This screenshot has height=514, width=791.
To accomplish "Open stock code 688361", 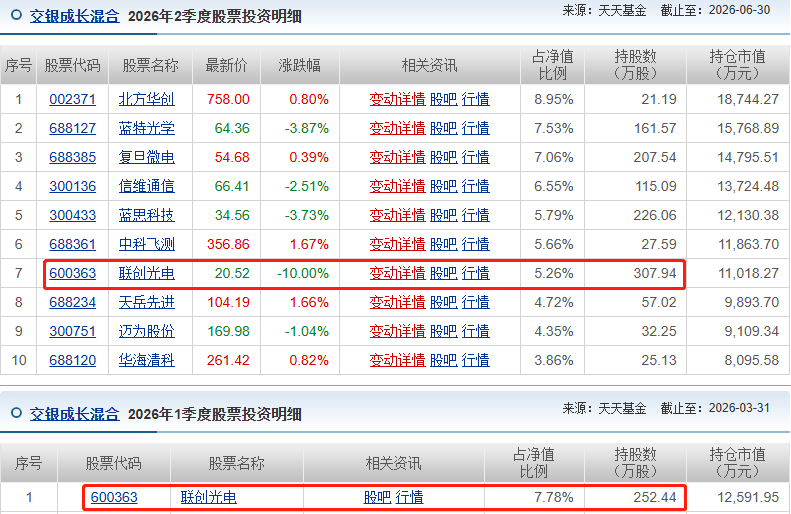I will pos(73,244).
